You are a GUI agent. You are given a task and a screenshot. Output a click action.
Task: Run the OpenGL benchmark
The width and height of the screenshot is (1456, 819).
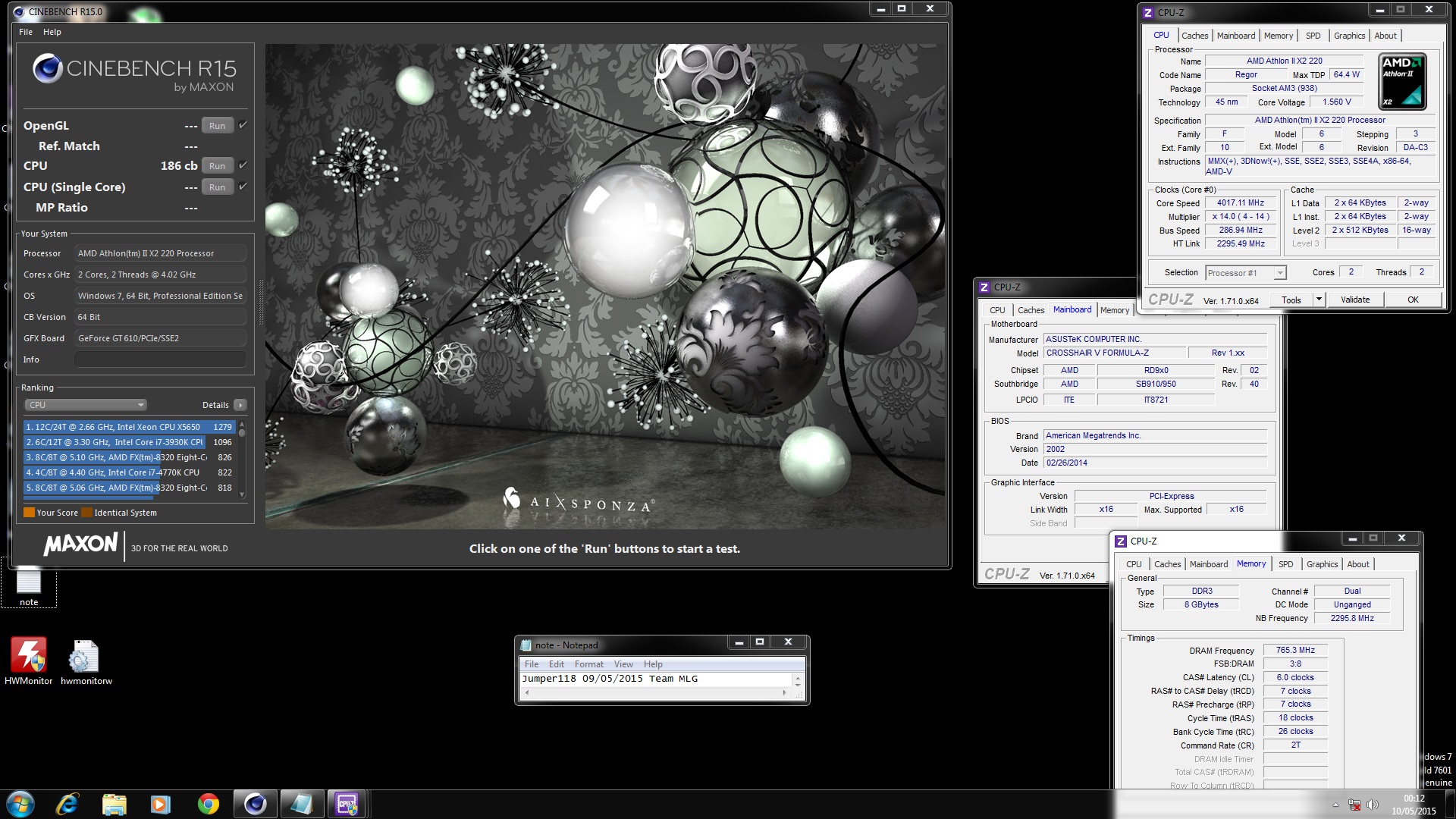pos(218,126)
